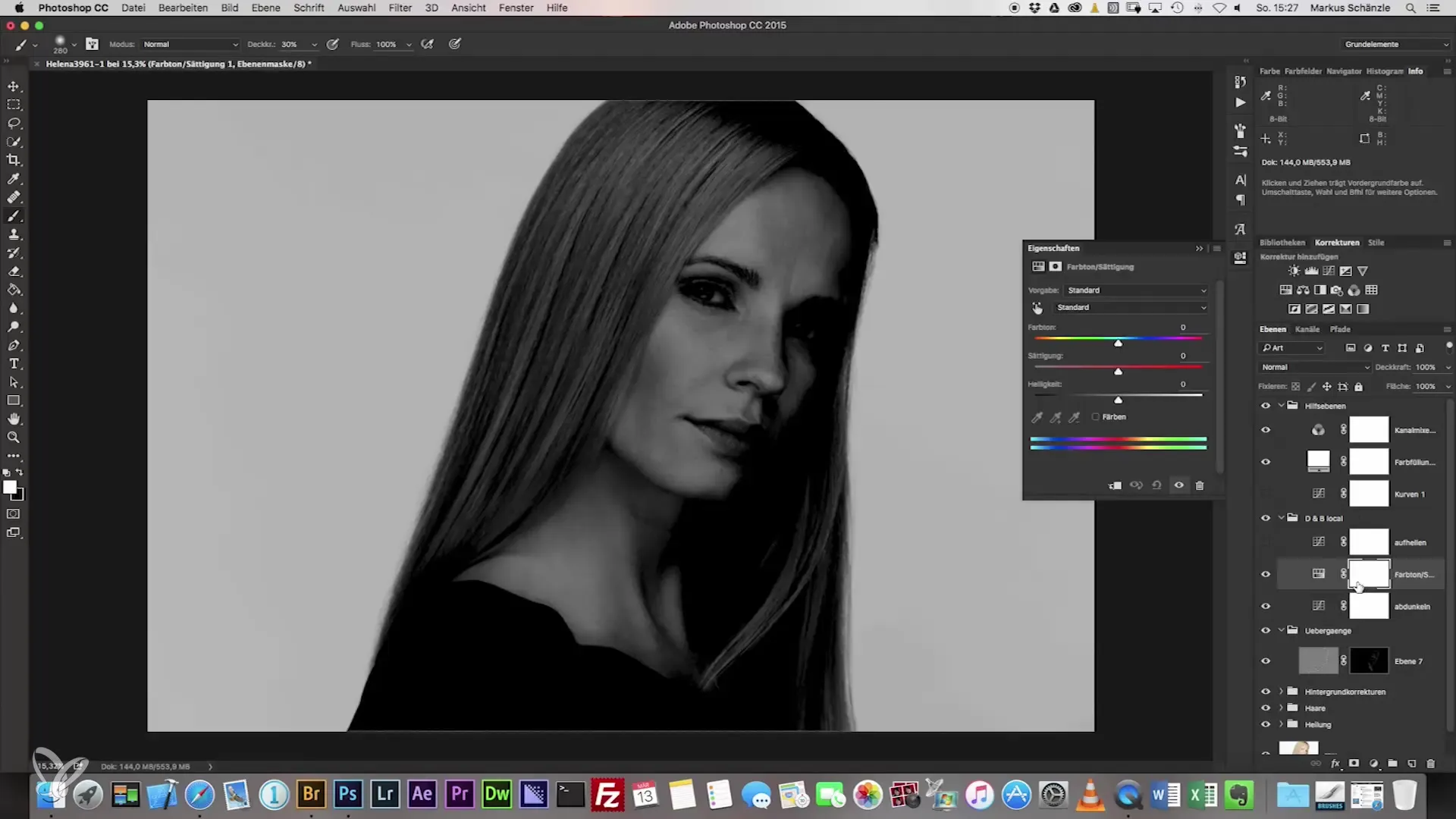Image resolution: width=1456 pixels, height=819 pixels.
Task: Select the Eyedropper tool
Action: [x=14, y=179]
